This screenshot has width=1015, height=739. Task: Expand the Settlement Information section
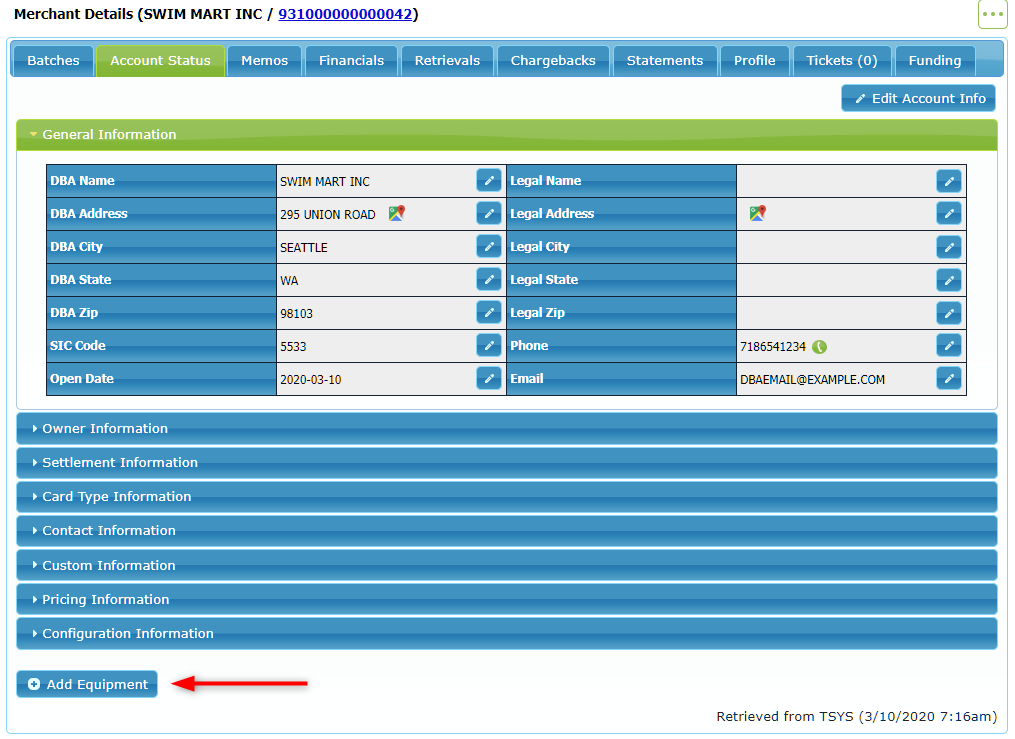coord(506,463)
